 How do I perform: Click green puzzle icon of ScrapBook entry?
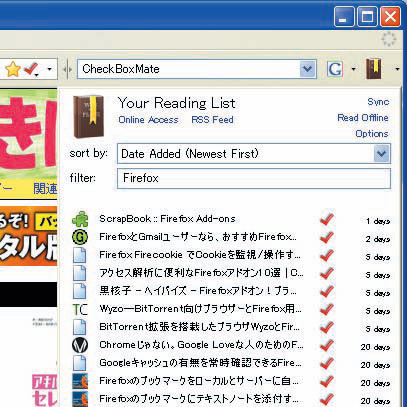tap(80, 219)
